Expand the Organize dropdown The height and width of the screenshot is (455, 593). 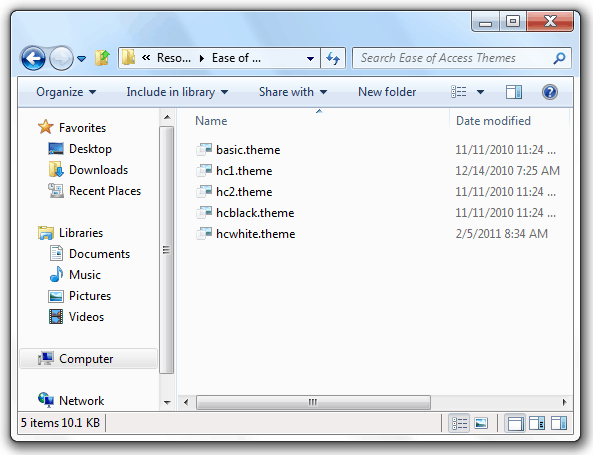66,92
